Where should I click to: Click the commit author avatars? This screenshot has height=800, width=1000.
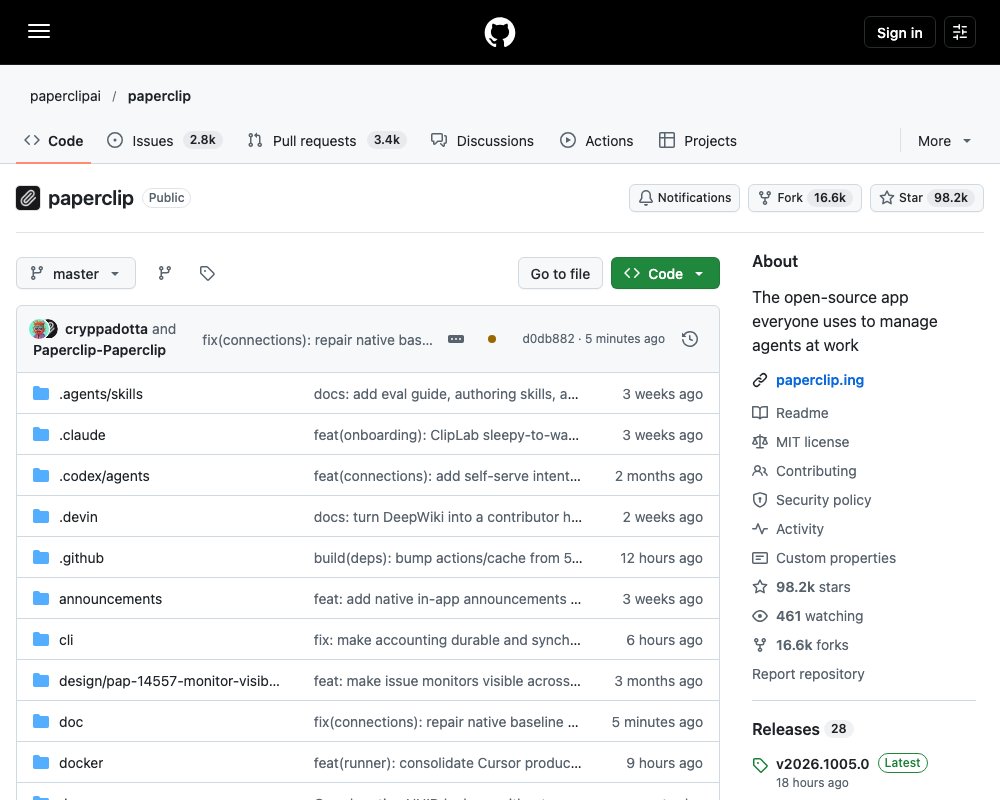43,329
